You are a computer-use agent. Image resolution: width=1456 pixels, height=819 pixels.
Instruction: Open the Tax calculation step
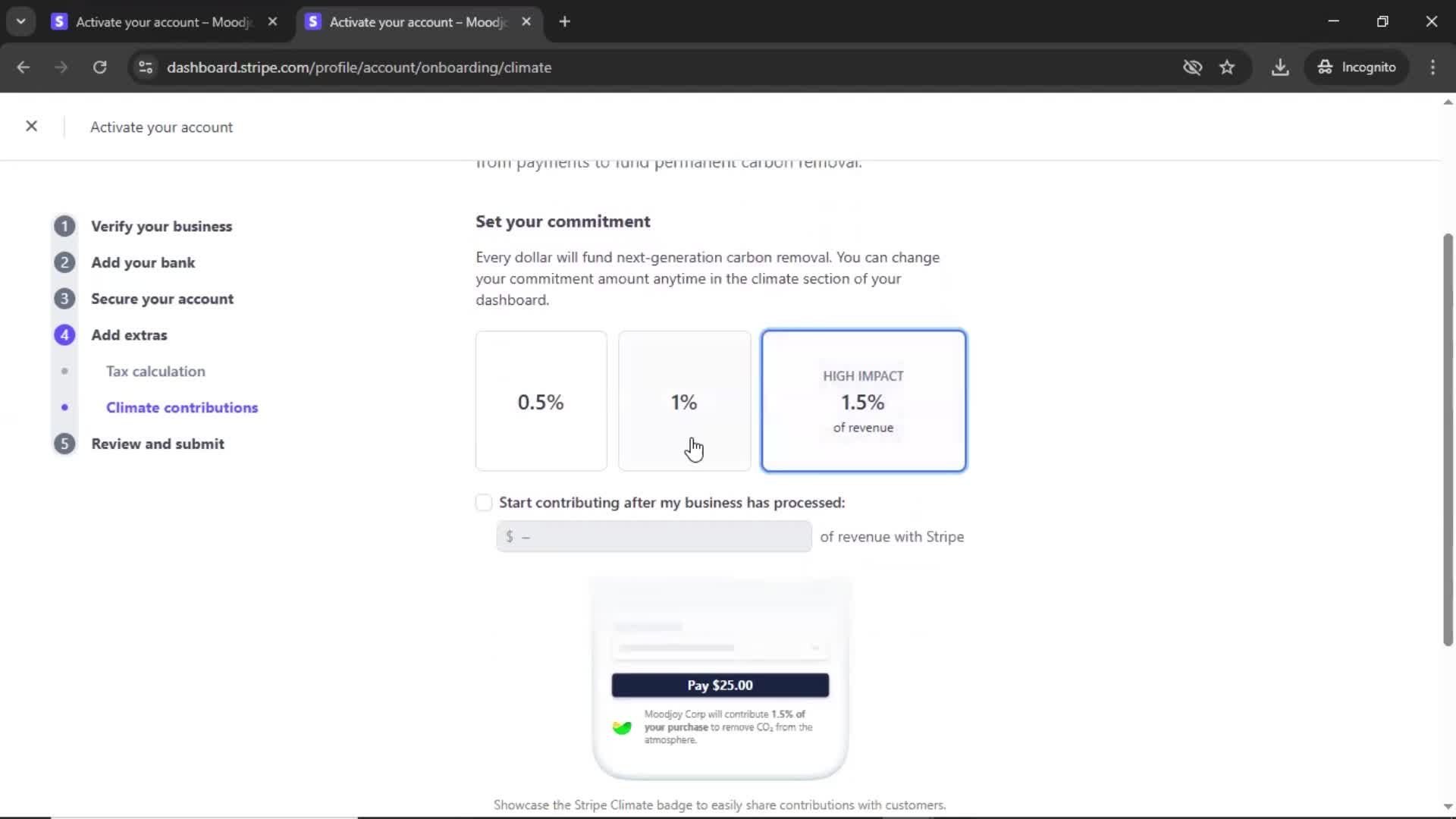(155, 372)
